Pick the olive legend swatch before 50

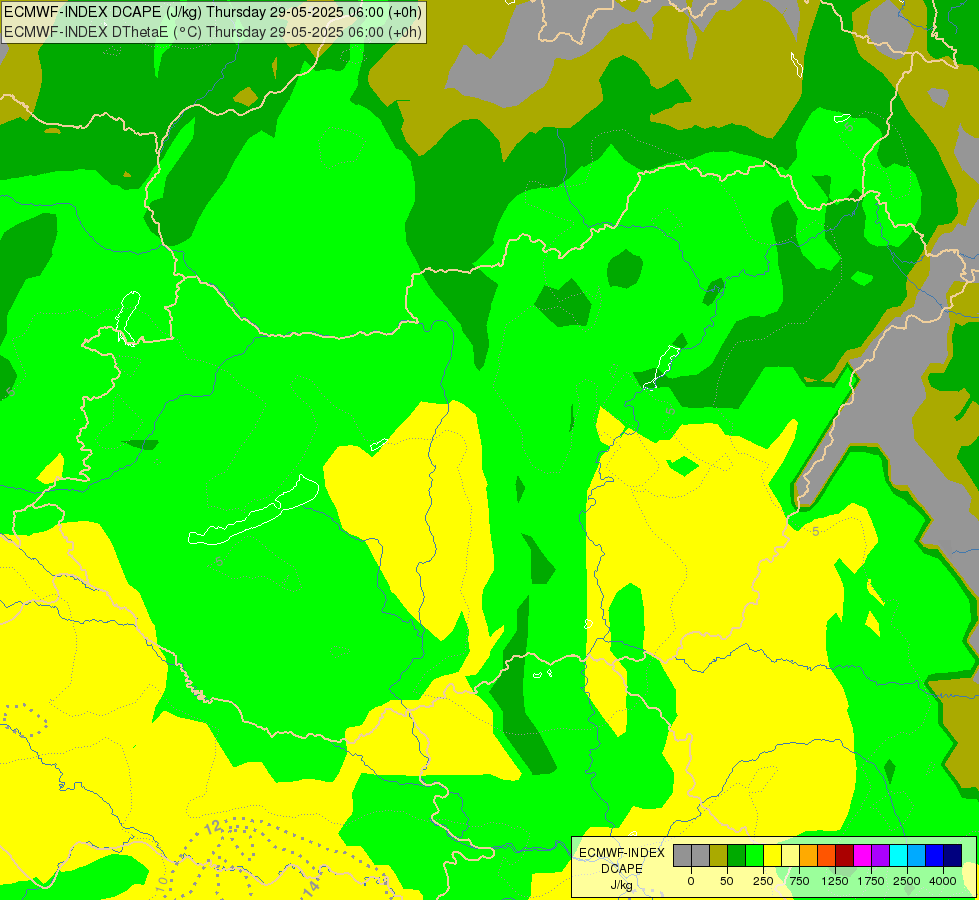click(718, 855)
